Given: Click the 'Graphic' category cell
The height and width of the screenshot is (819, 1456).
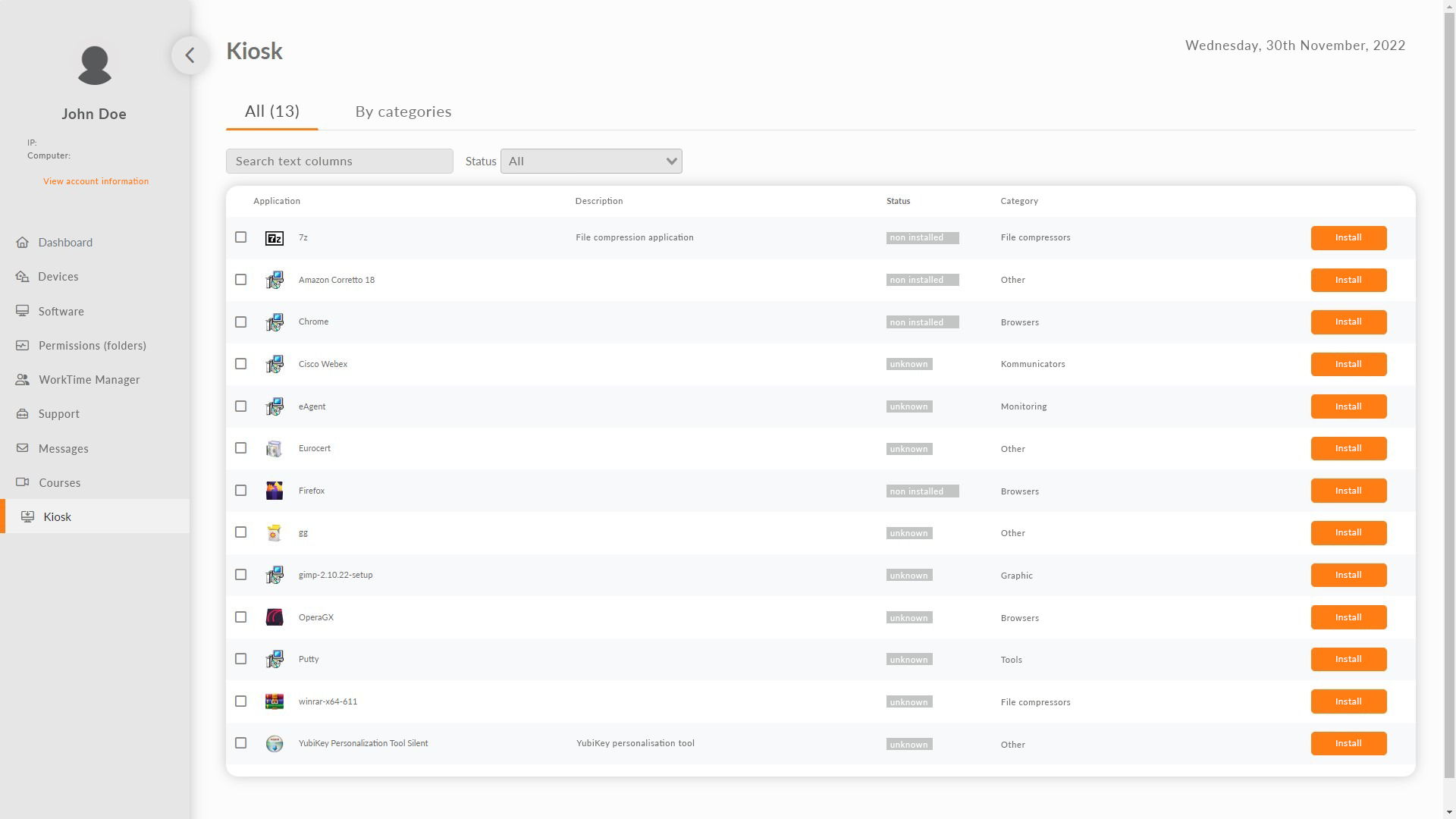Looking at the screenshot, I should click(x=1016, y=576).
